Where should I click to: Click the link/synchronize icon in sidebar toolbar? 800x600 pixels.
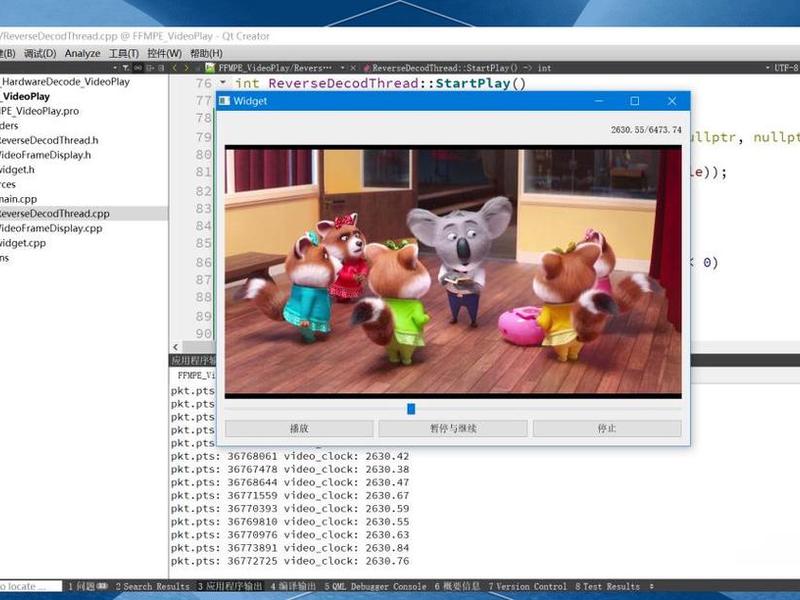point(138,67)
